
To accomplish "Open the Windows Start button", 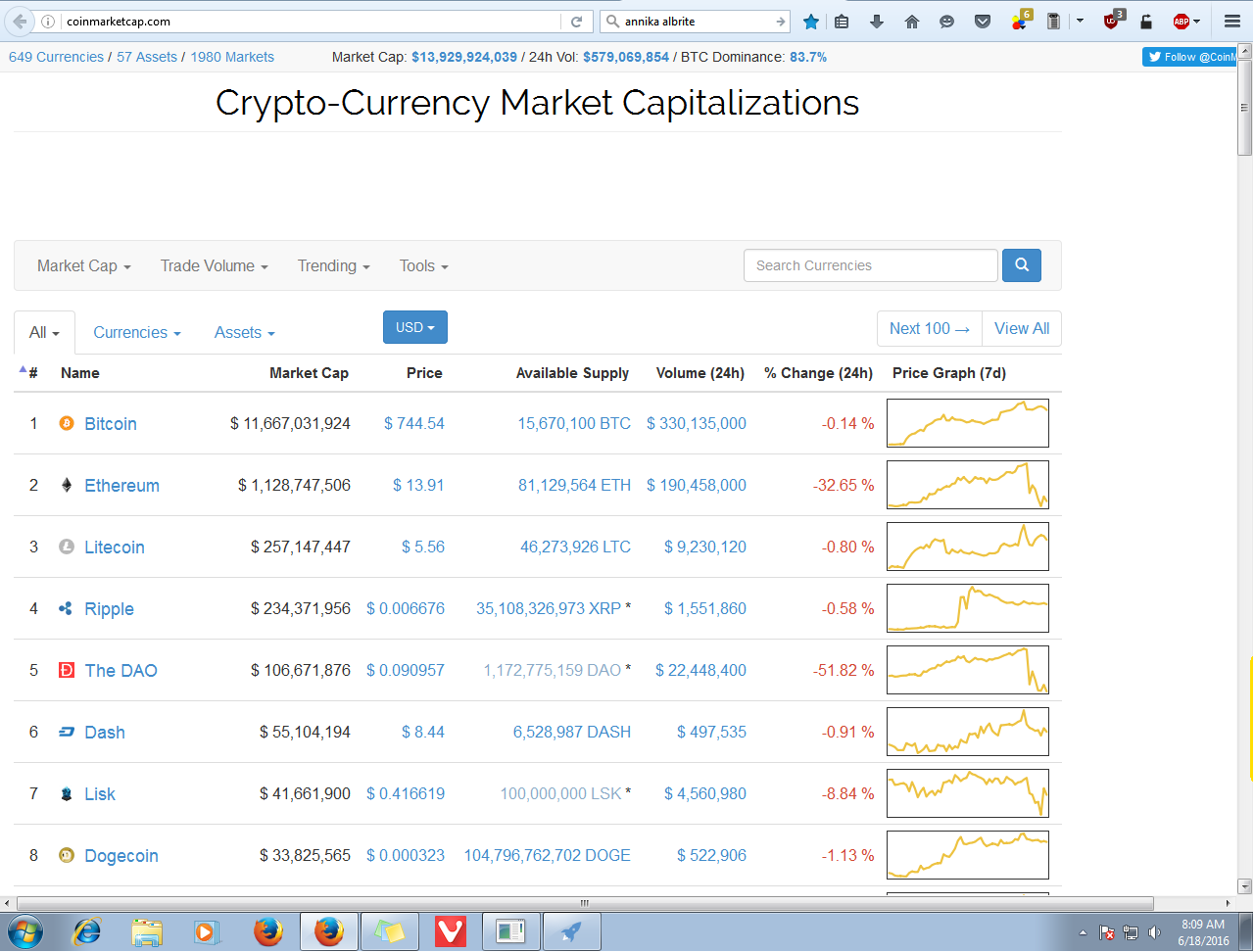I will 24,931.
